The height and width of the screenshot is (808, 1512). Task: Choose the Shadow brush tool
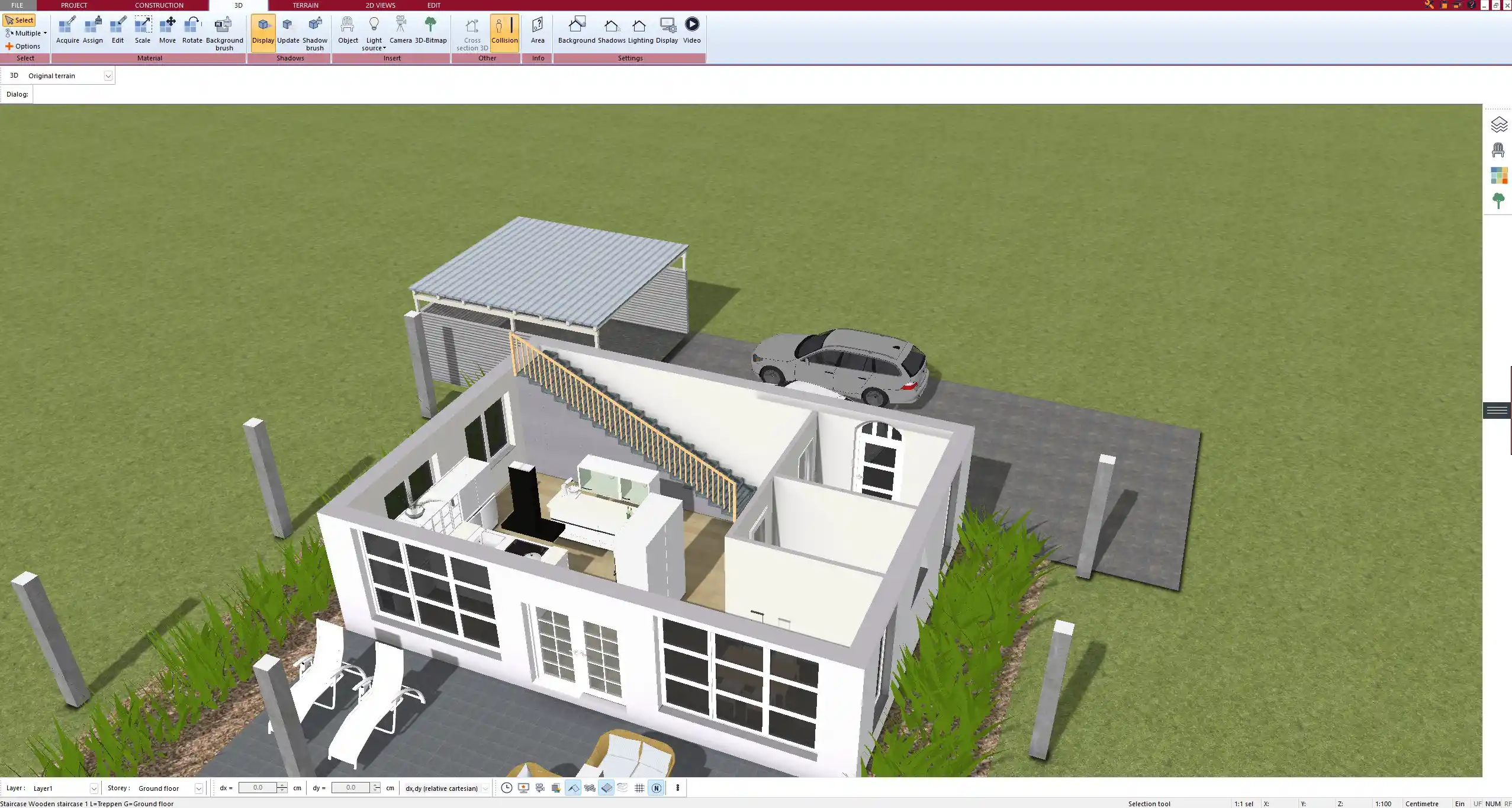[315, 34]
